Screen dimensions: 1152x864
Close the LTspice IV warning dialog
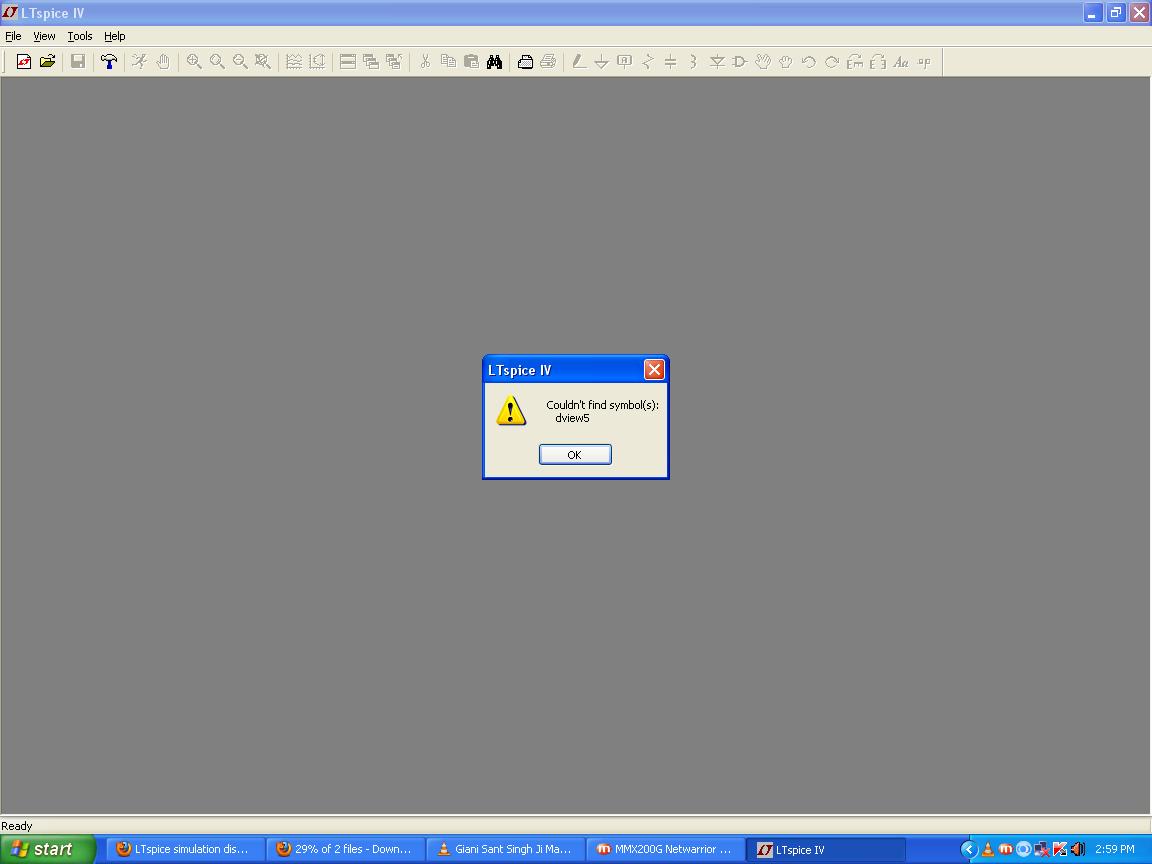pos(654,370)
